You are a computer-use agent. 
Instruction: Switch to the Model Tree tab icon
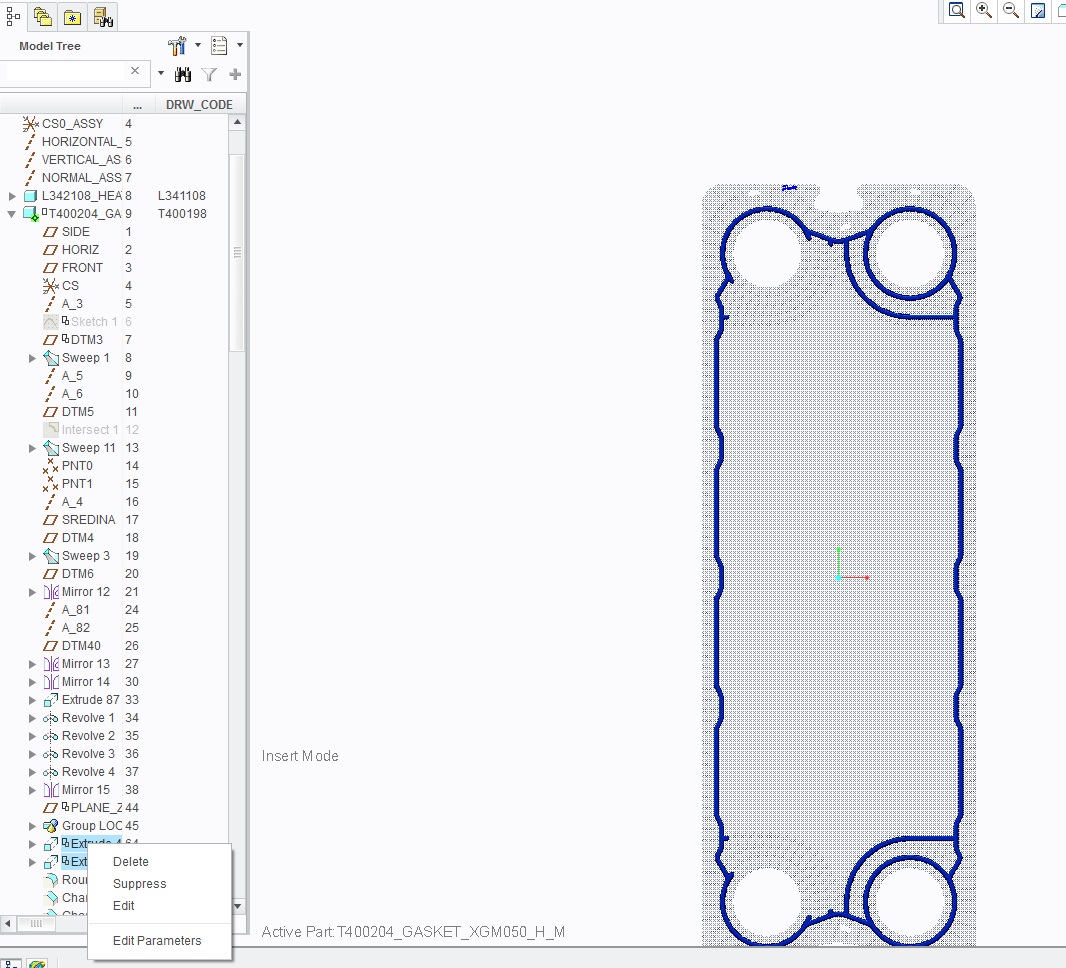coord(12,16)
